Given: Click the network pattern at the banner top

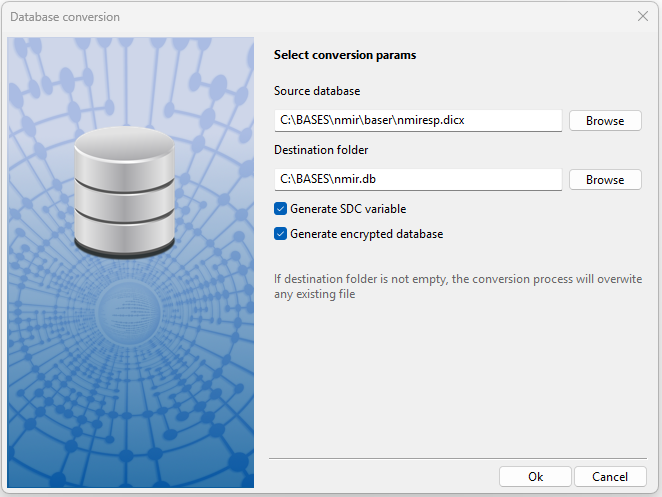Looking at the screenshot, I should (x=130, y=70).
